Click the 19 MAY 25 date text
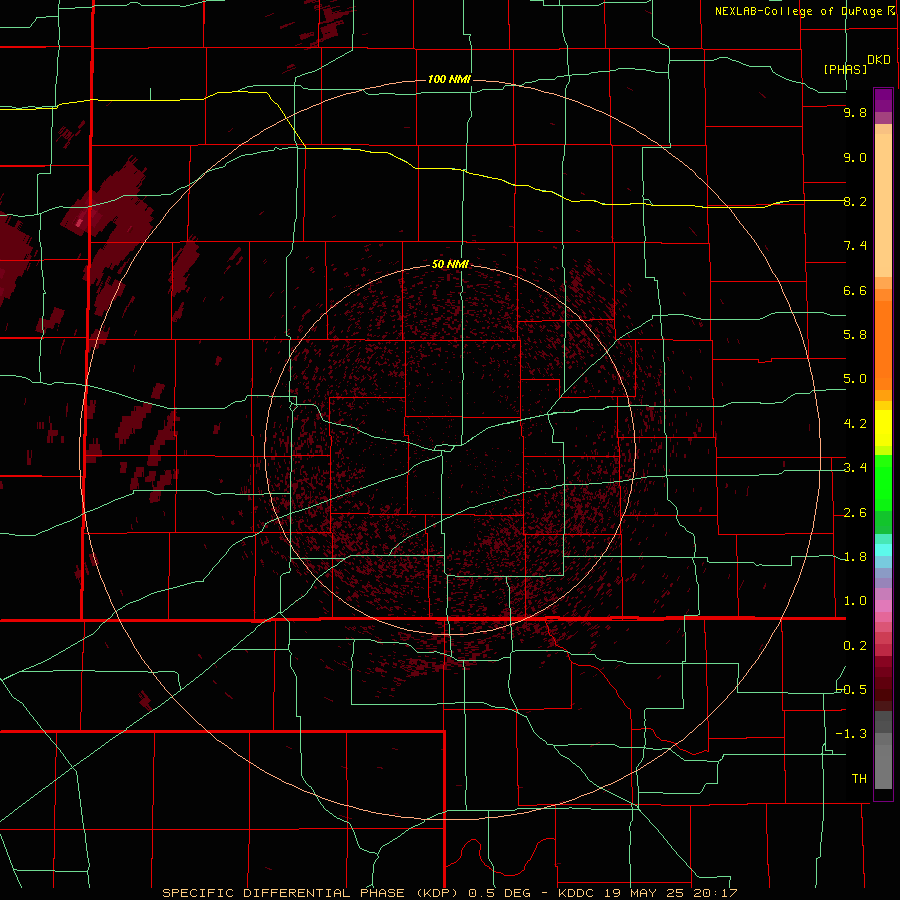900x900 pixels. click(642, 893)
